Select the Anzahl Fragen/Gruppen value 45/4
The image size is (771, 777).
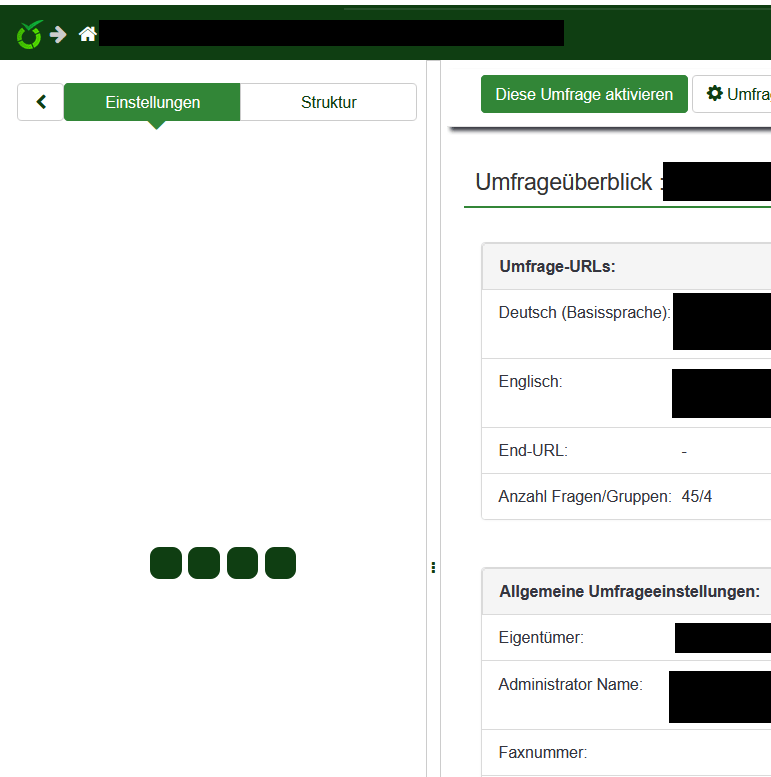point(697,496)
